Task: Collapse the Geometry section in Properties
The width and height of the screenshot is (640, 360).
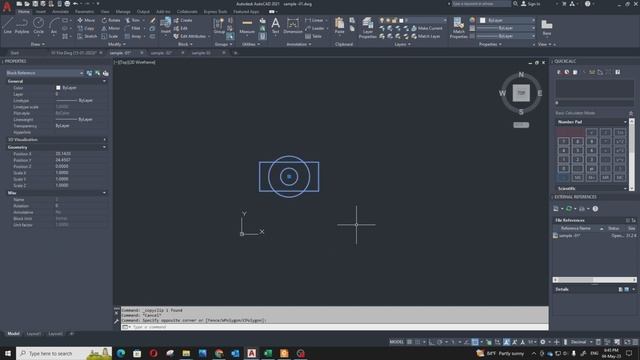Action: coord(104,147)
